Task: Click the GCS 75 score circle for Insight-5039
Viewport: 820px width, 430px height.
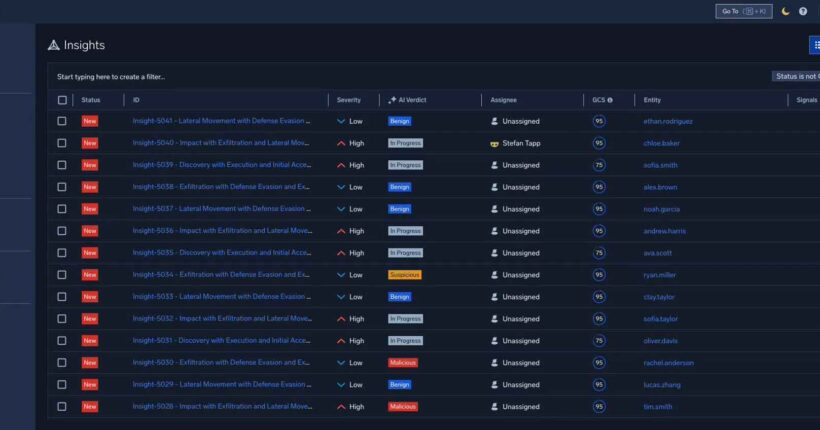Action: pos(599,165)
